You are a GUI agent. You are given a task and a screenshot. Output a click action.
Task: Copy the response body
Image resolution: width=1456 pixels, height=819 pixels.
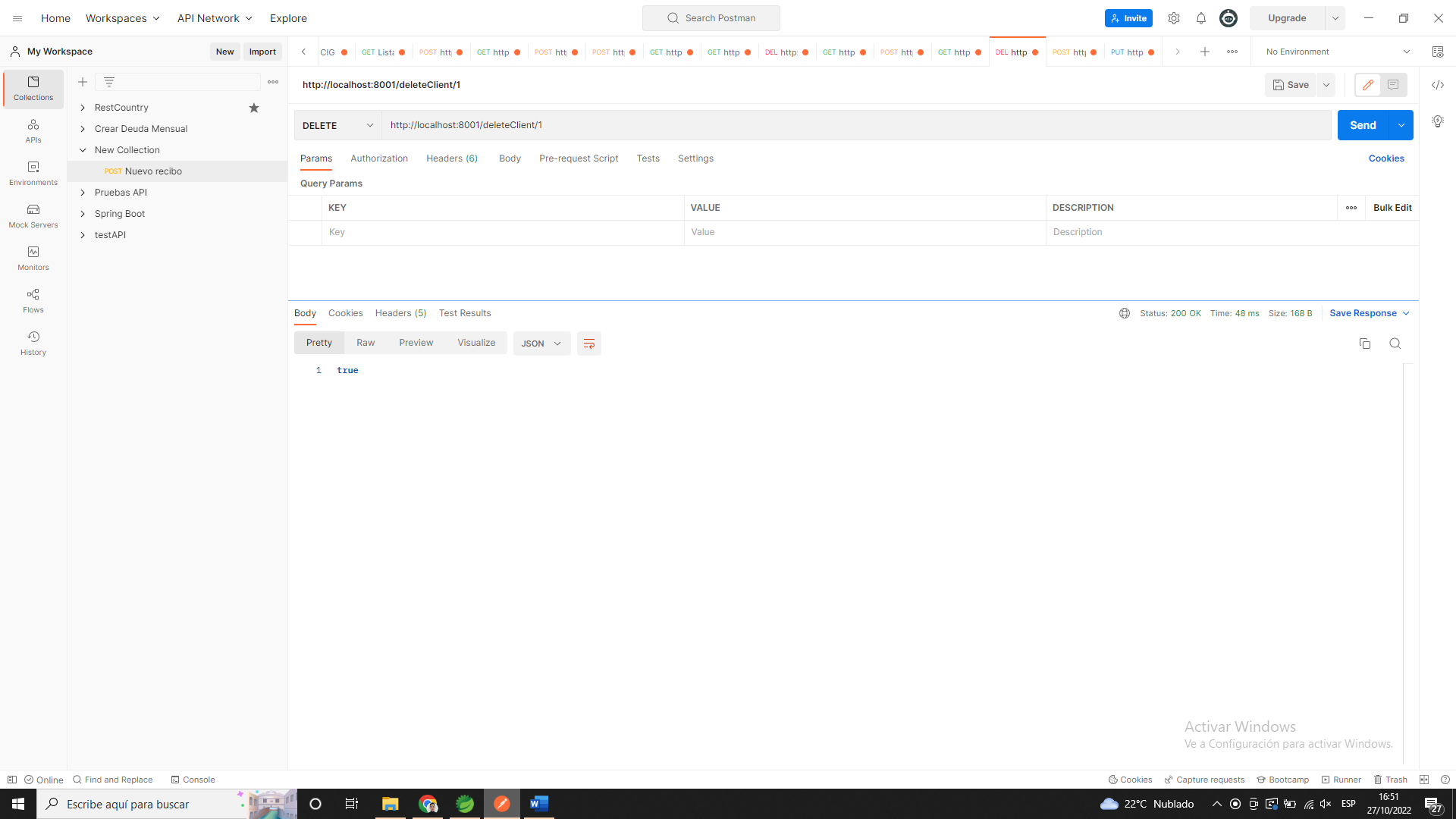(1365, 343)
